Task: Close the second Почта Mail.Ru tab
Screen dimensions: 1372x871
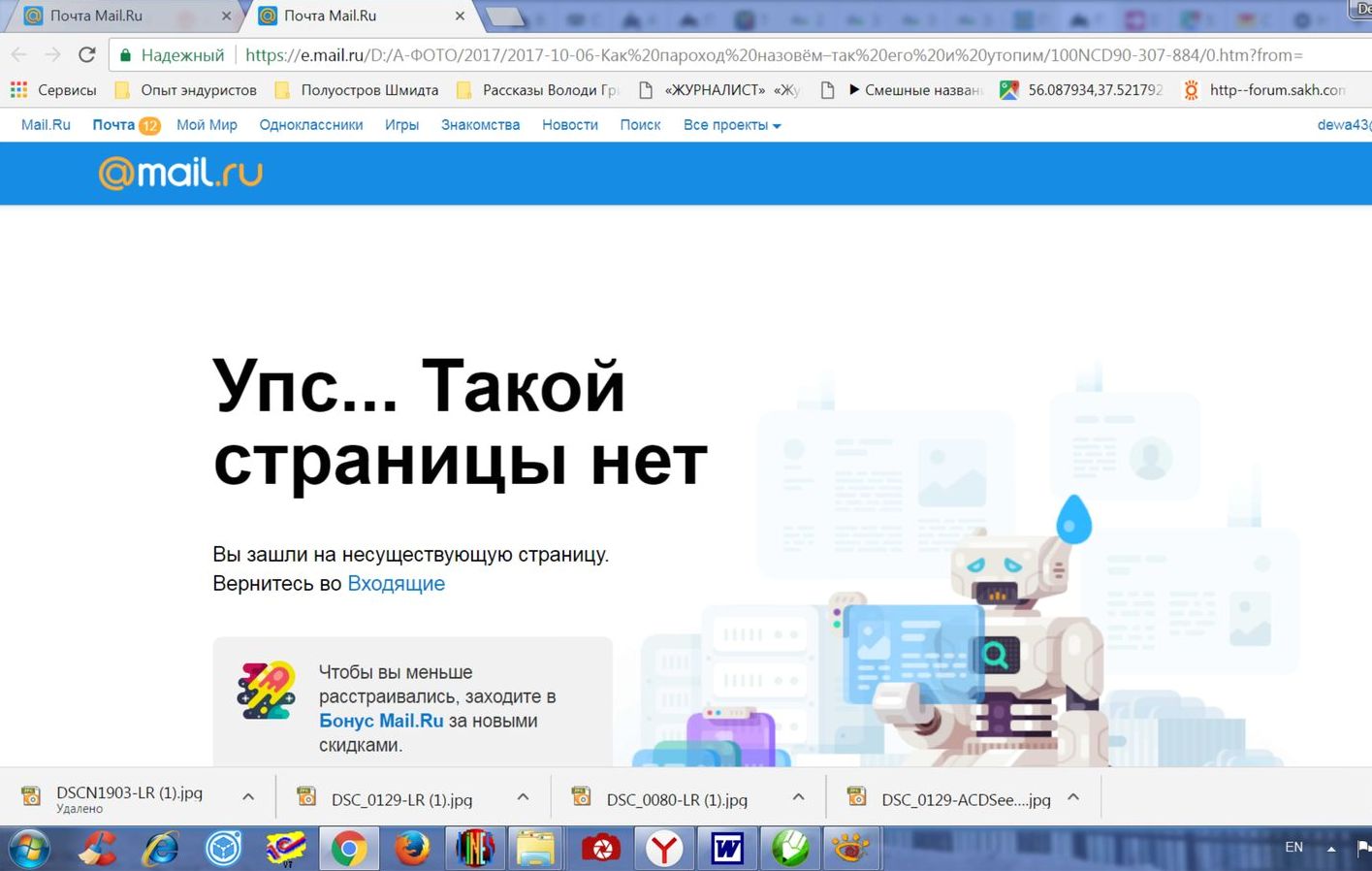Action: pos(460,16)
